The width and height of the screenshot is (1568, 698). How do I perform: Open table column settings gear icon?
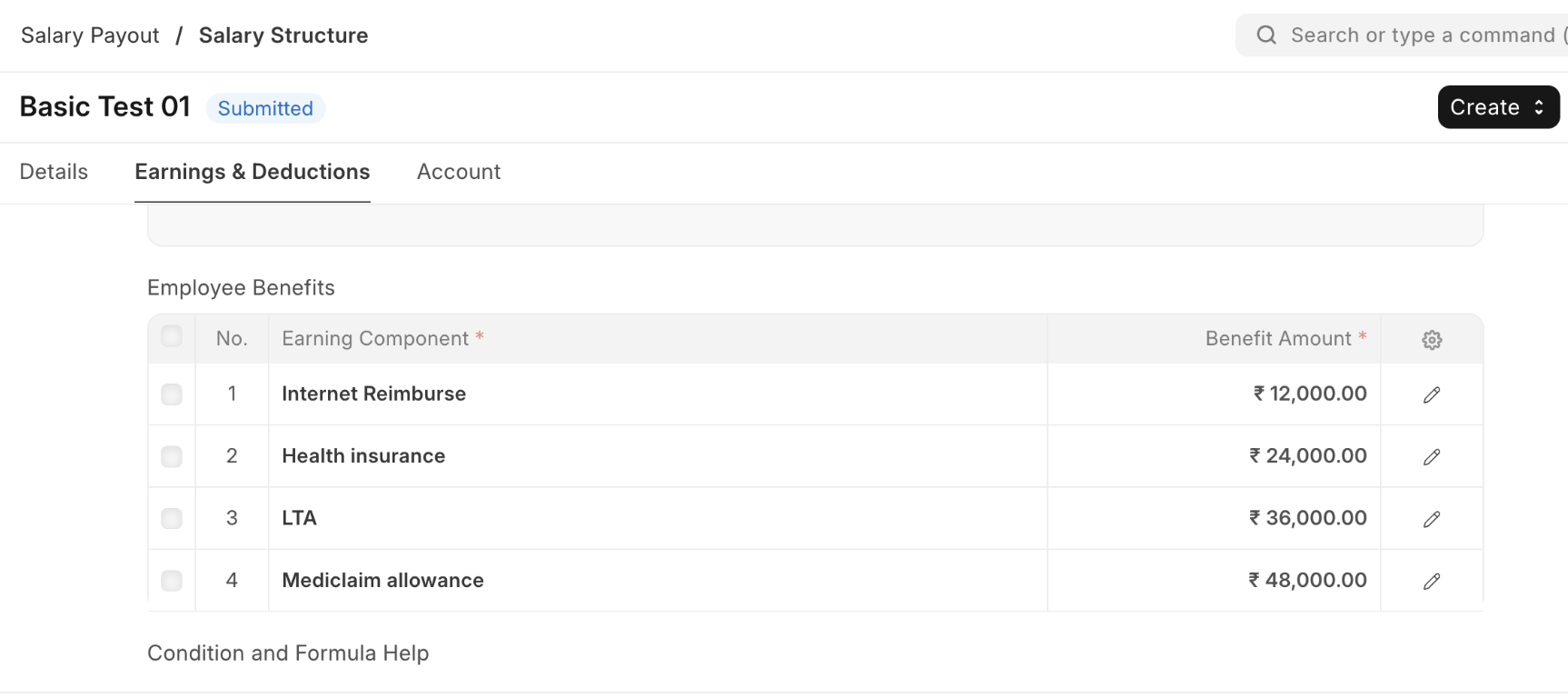(1432, 340)
